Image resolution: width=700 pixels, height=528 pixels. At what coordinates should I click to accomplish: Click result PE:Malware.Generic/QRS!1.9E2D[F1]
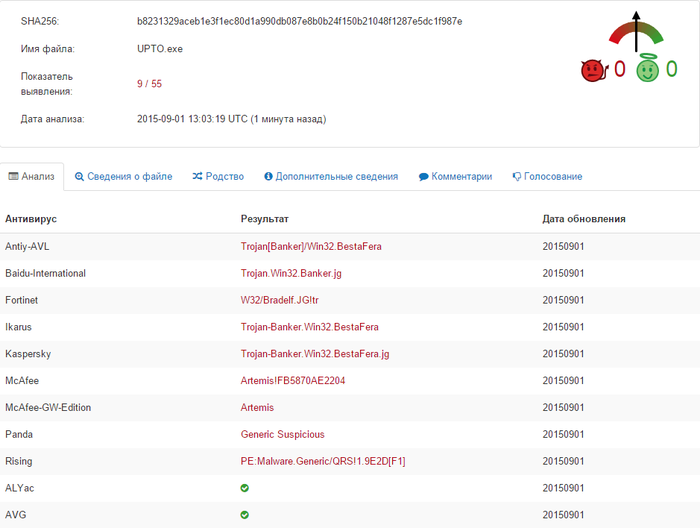(323, 461)
